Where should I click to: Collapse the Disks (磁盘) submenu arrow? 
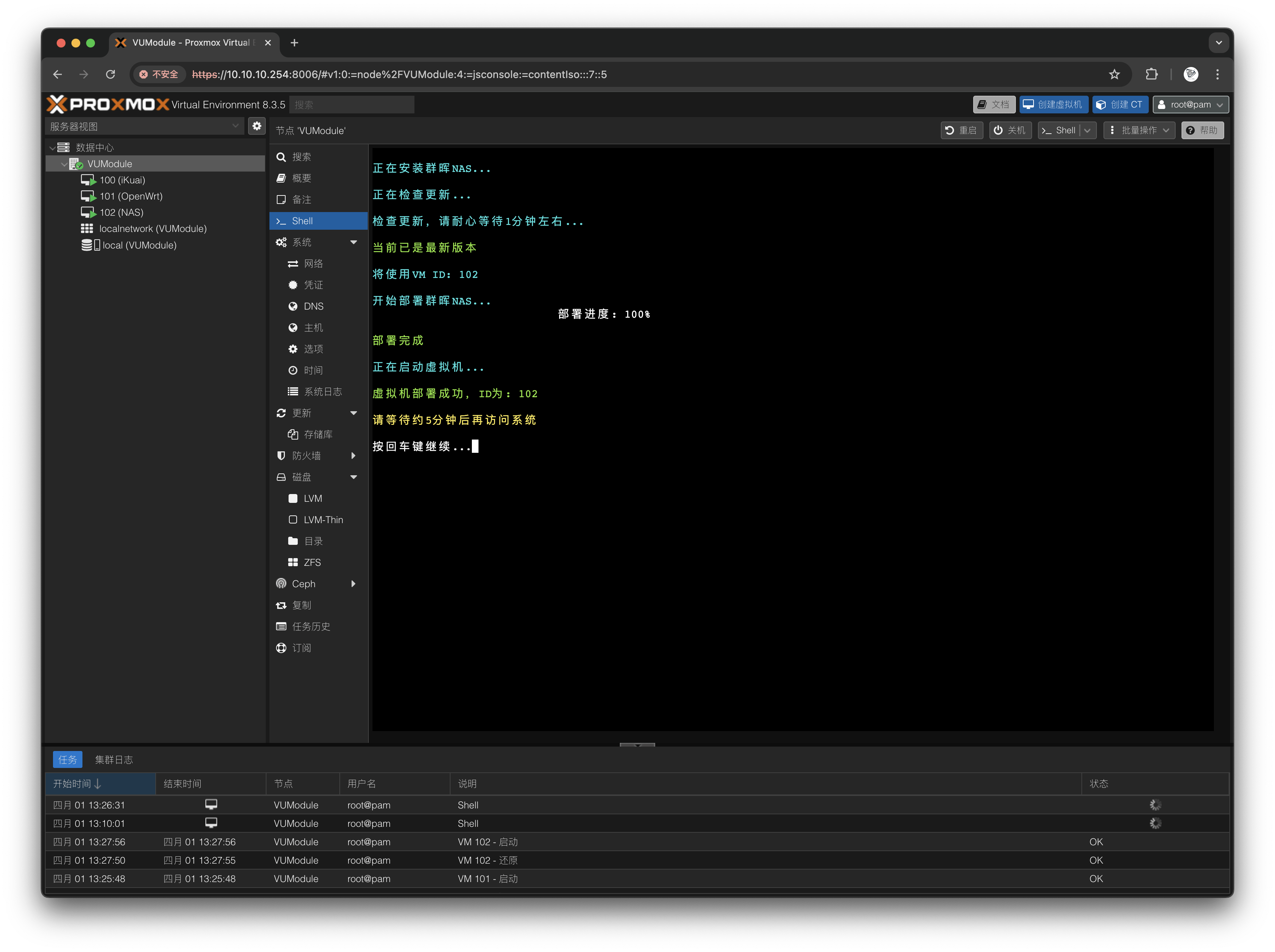point(354,477)
